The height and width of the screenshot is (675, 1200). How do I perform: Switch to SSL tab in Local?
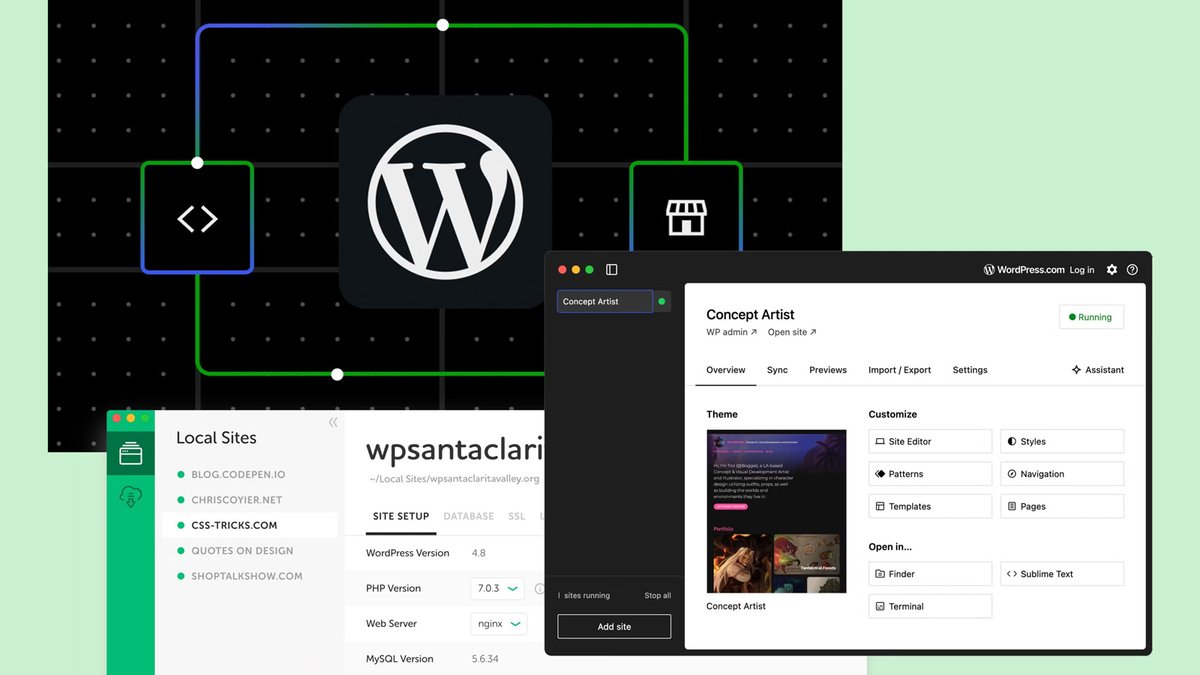pyautogui.click(x=516, y=517)
